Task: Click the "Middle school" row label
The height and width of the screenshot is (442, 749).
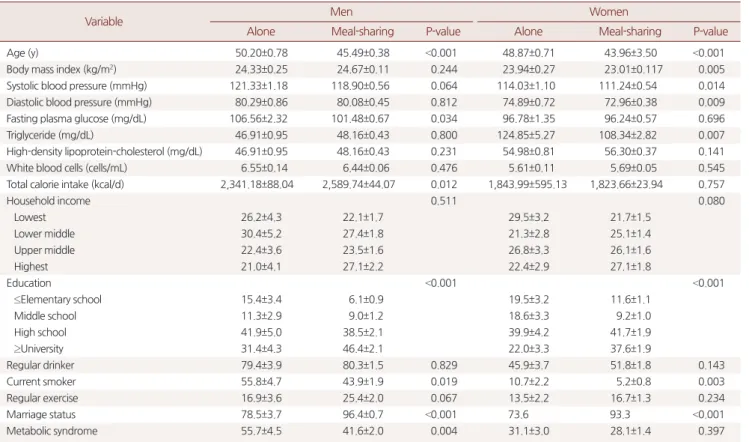Action: [45, 316]
